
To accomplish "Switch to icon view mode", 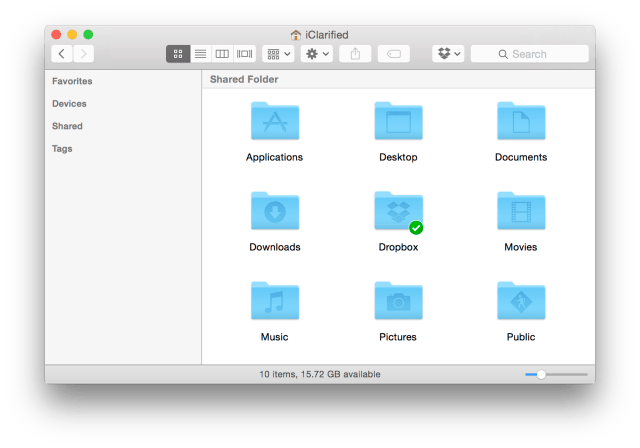I will 178,54.
